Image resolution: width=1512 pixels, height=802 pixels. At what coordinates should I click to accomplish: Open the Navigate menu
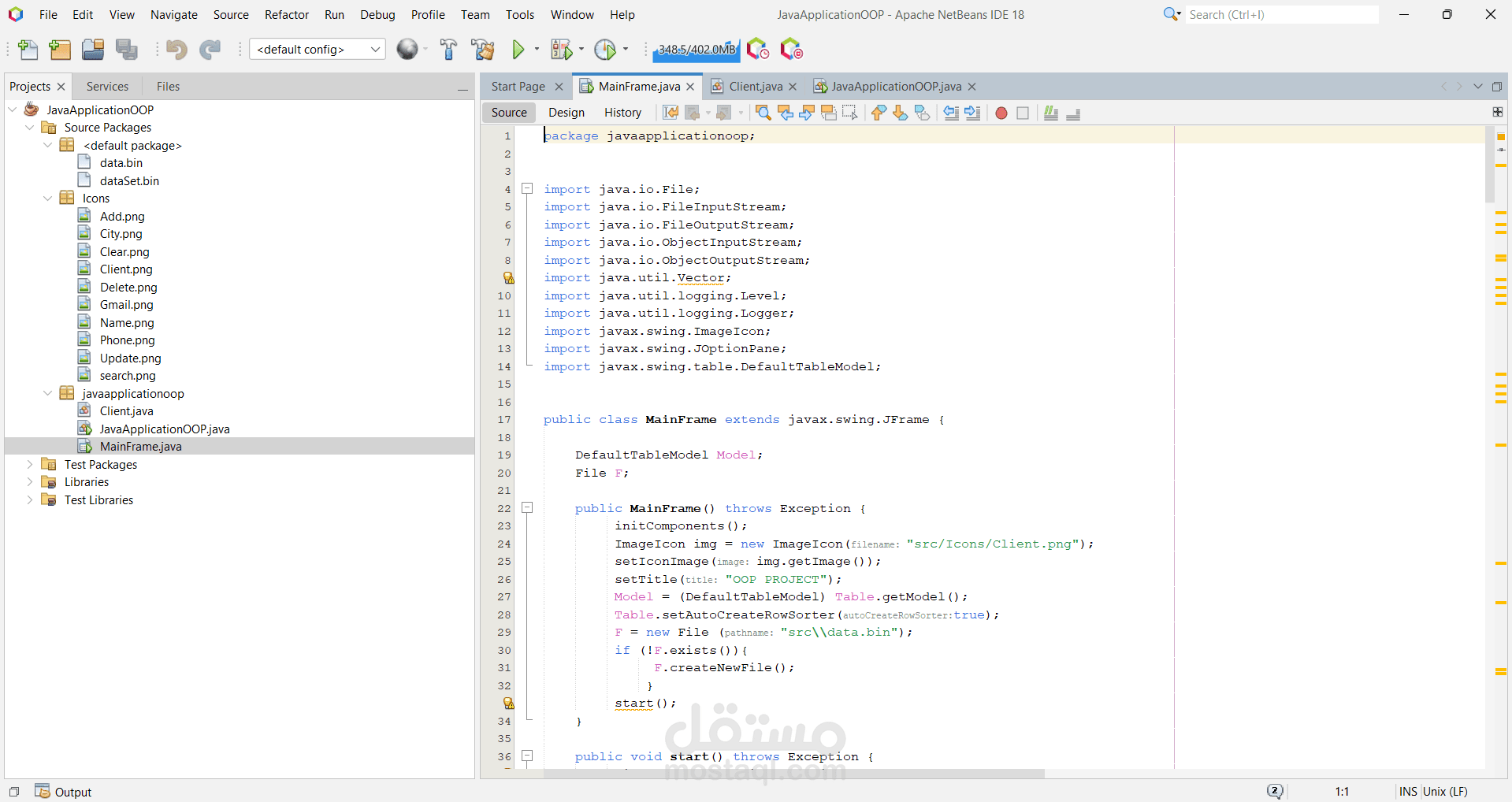[x=174, y=14]
